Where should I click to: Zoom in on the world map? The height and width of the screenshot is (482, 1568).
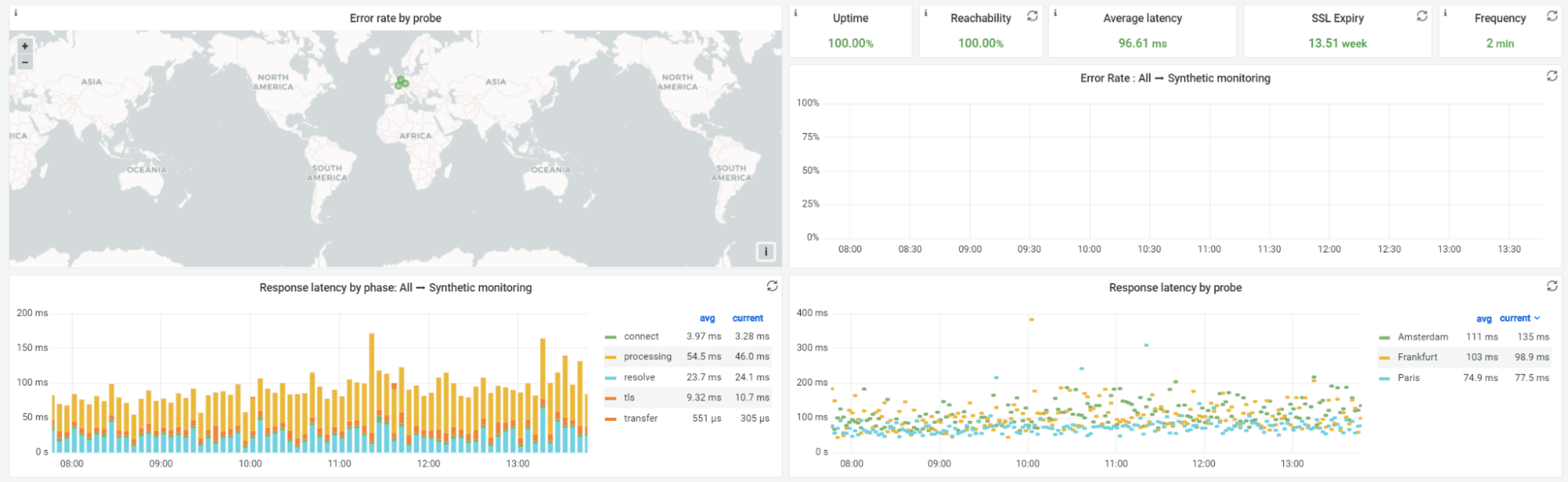(x=25, y=46)
